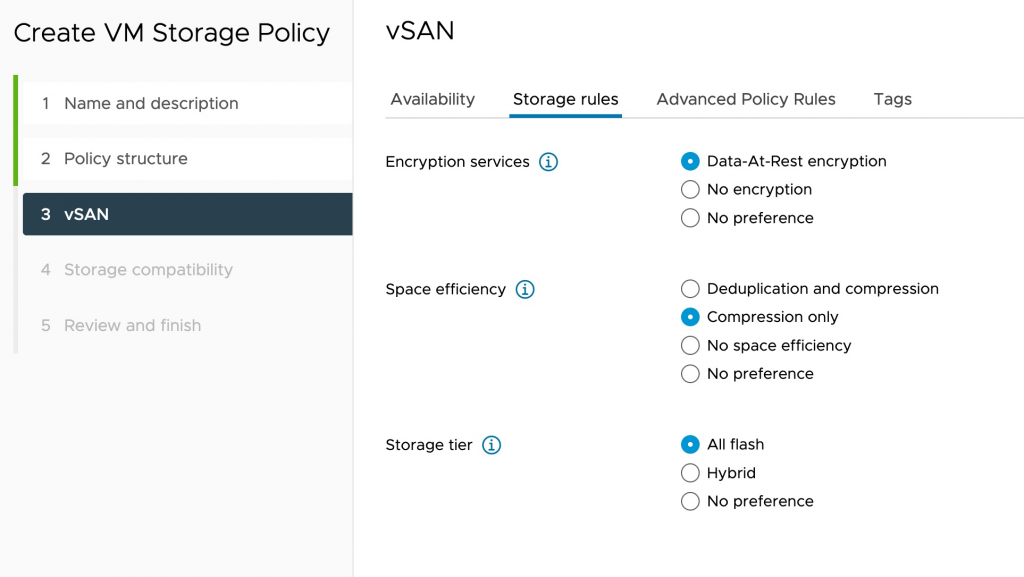Switch to the Availability tab
This screenshot has height=577, width=1024.
[432, 99]
